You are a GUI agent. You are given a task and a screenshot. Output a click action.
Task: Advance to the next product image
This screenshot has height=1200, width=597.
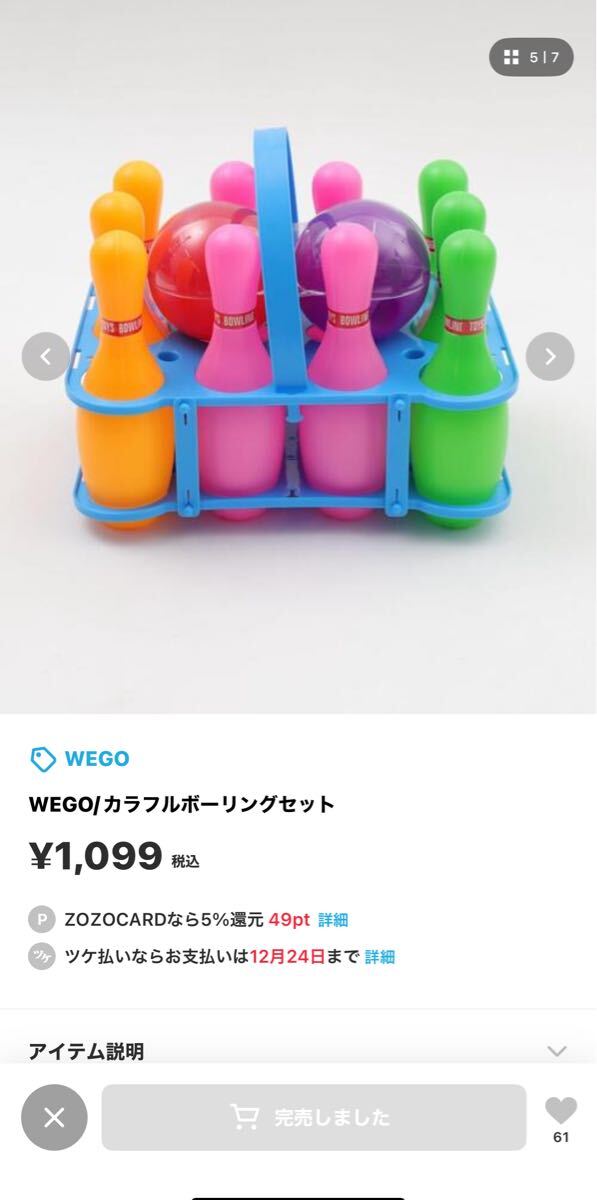(x=550, y=356)
